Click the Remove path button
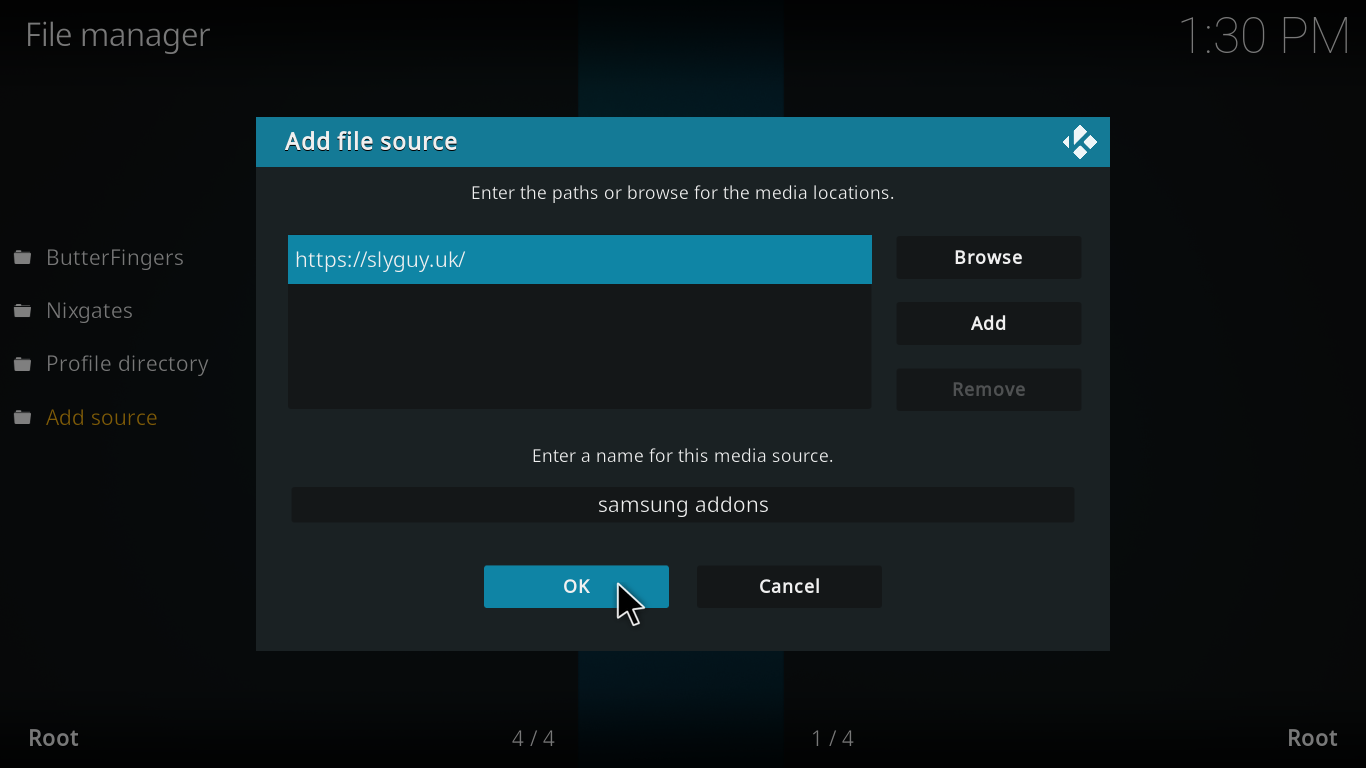 point(988,389)
